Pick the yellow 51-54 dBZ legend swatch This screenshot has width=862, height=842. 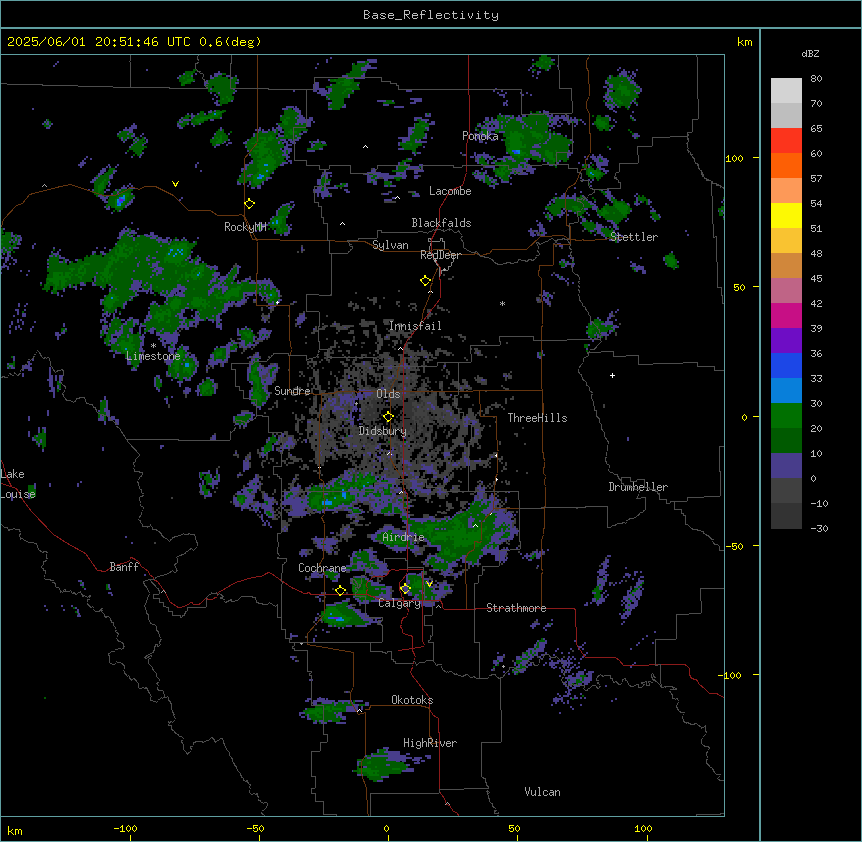786,215
